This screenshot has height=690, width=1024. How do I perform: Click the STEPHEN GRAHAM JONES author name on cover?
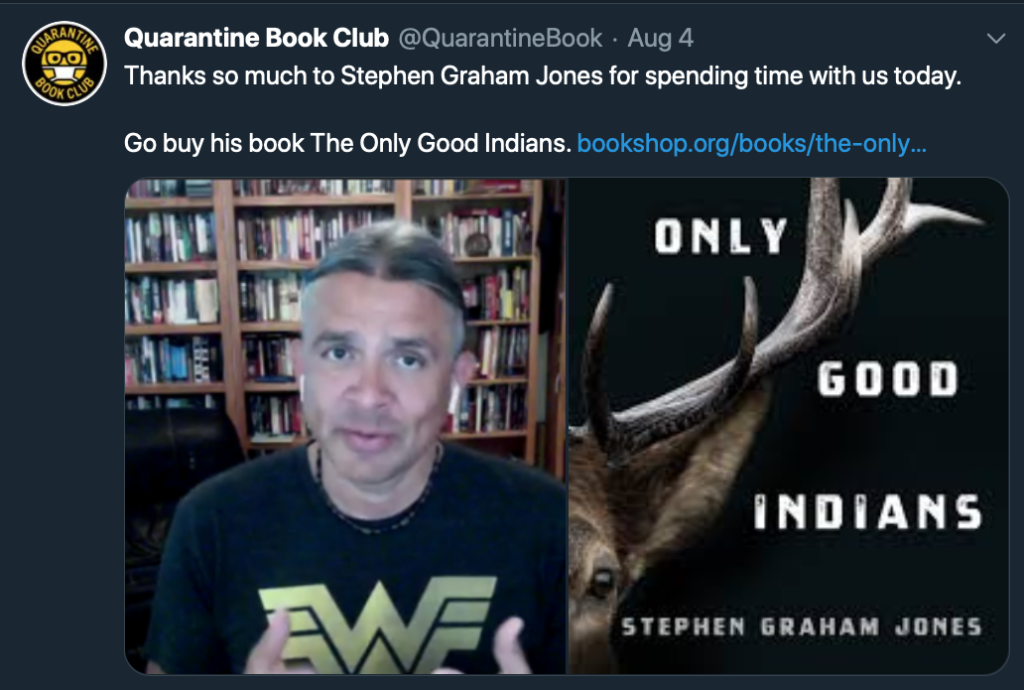(801, 627)
